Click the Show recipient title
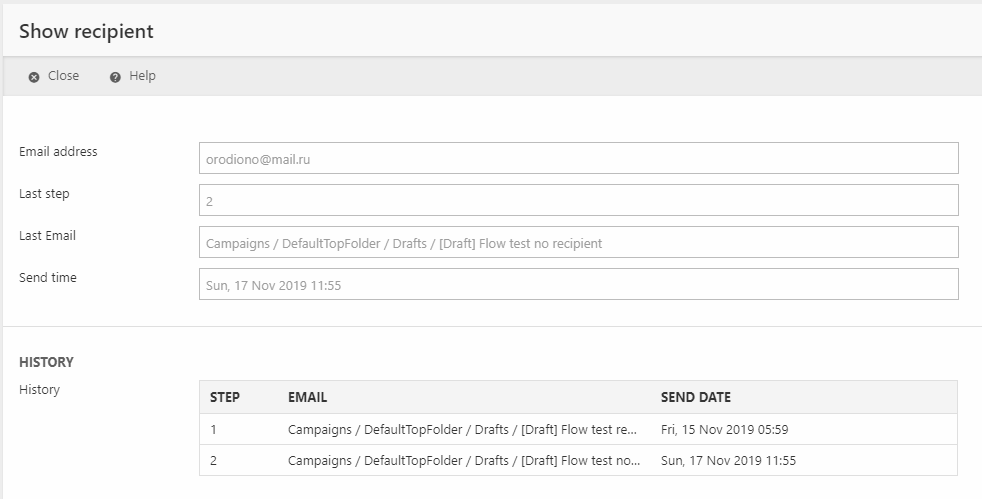Image resolution: width=982 pixels, height=499 pixels. (86, 31)
